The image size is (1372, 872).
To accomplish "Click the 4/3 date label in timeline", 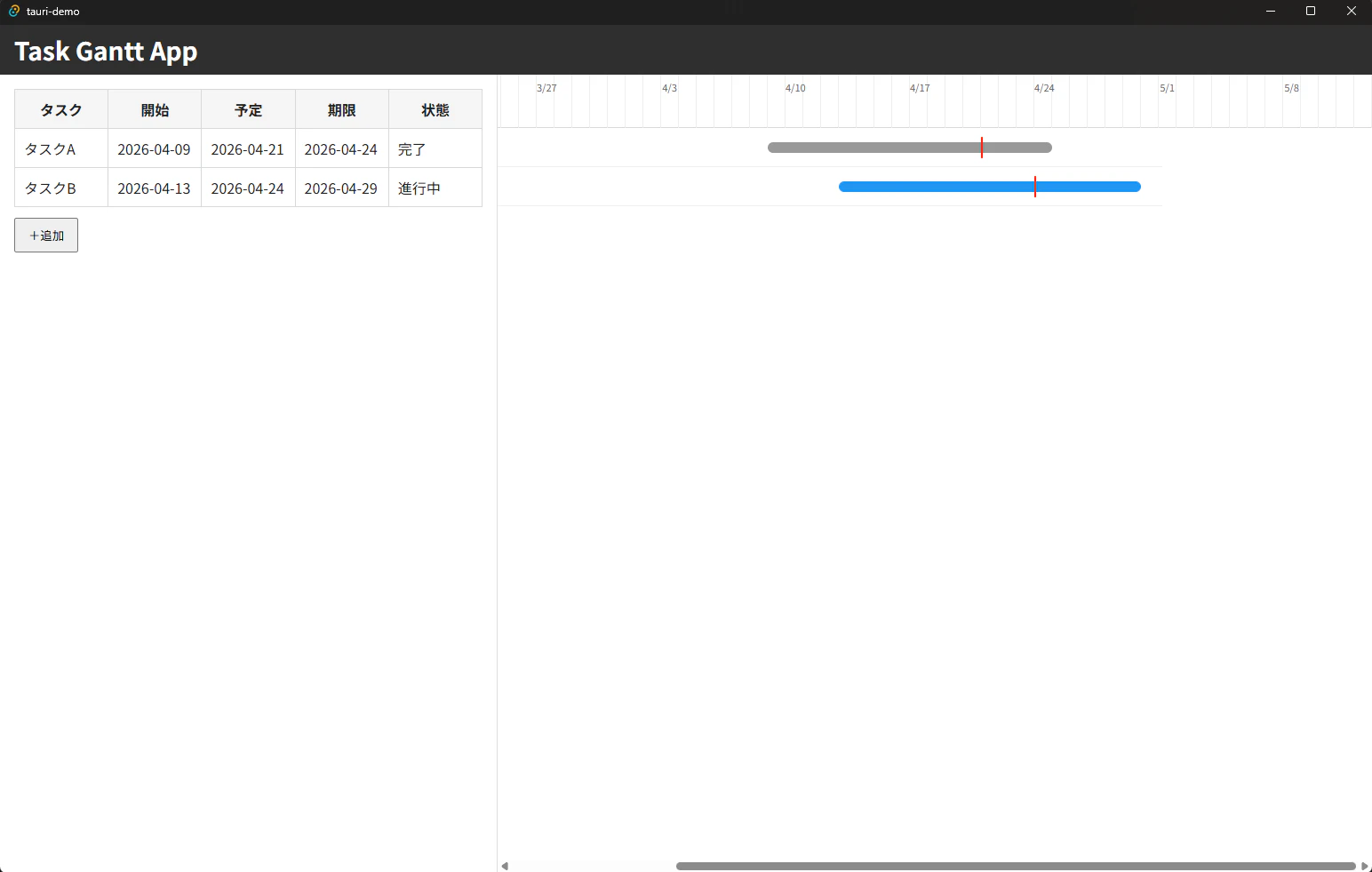I will pyautogui.click(x=669, y=88).
